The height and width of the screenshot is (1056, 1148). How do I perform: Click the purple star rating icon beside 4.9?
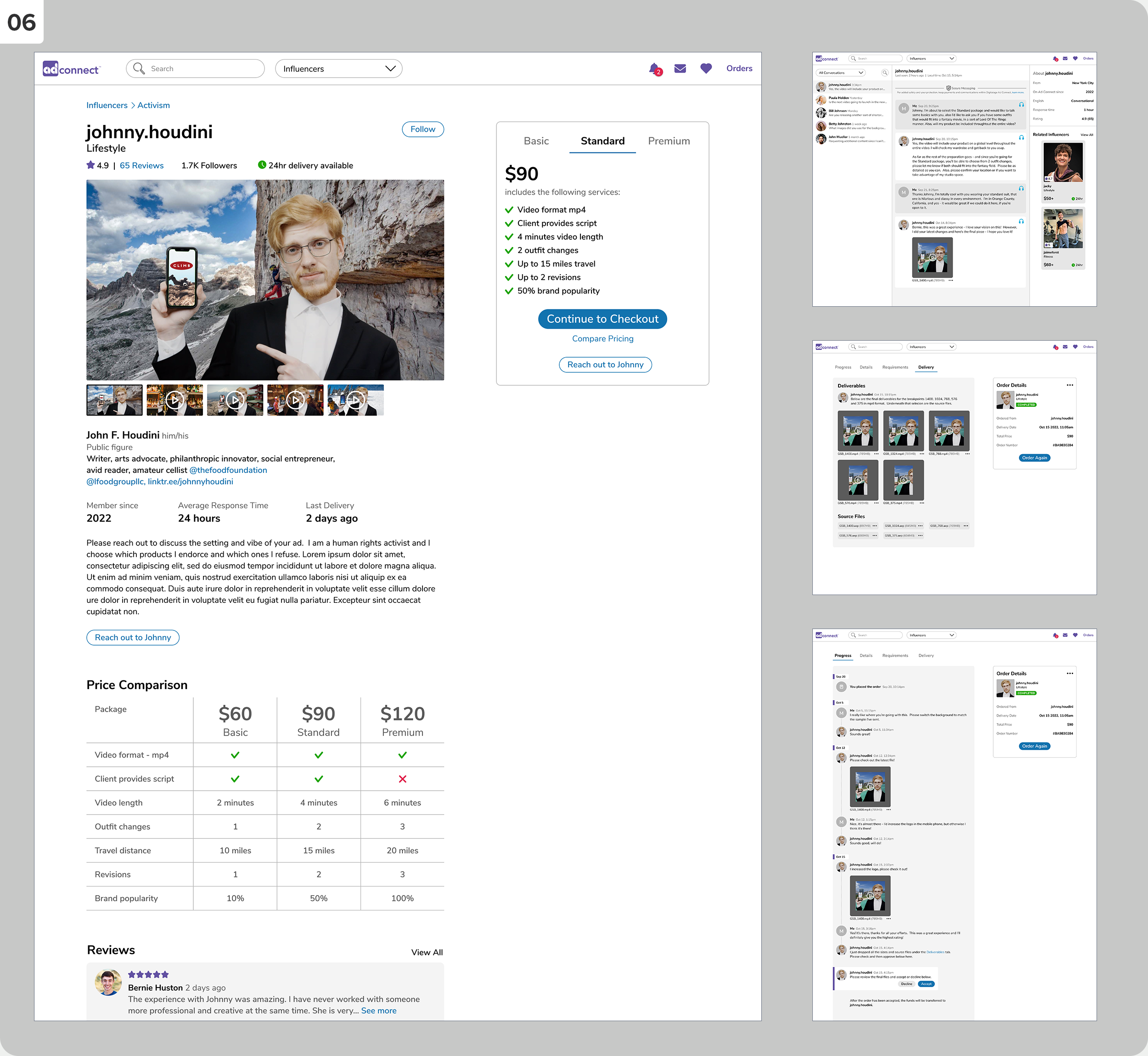[x=90, y=165]
